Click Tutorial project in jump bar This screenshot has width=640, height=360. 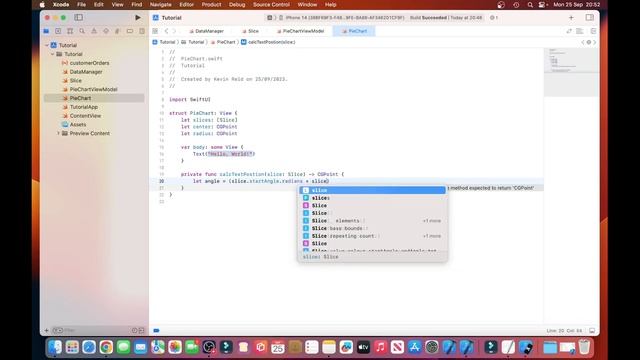click(x=164, y=42)
